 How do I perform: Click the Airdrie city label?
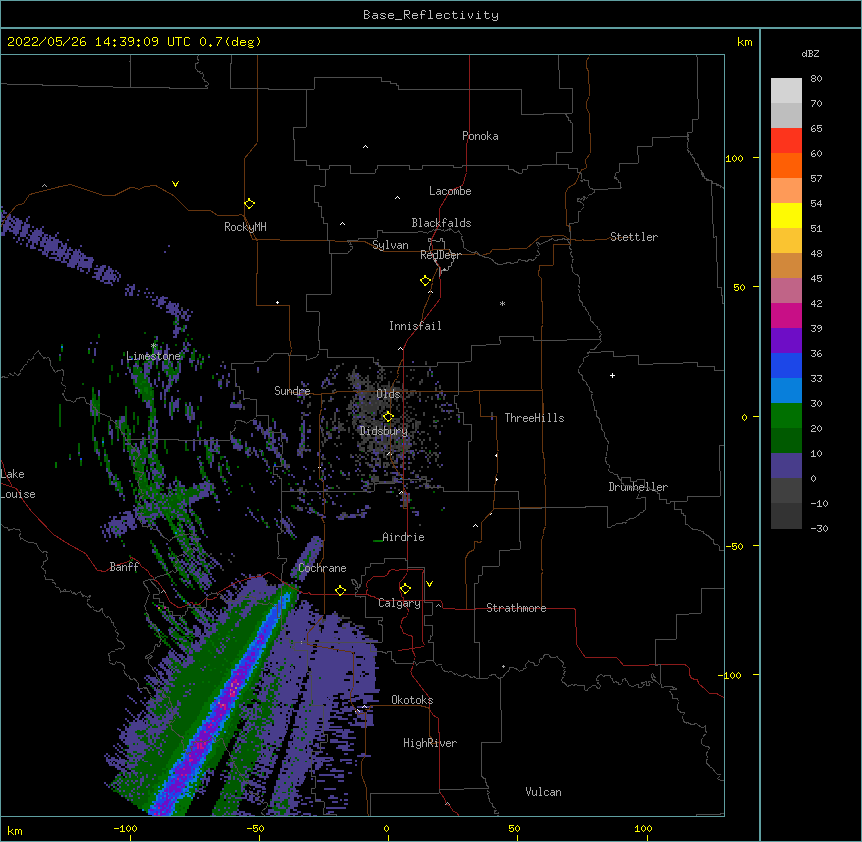point(404,537)
